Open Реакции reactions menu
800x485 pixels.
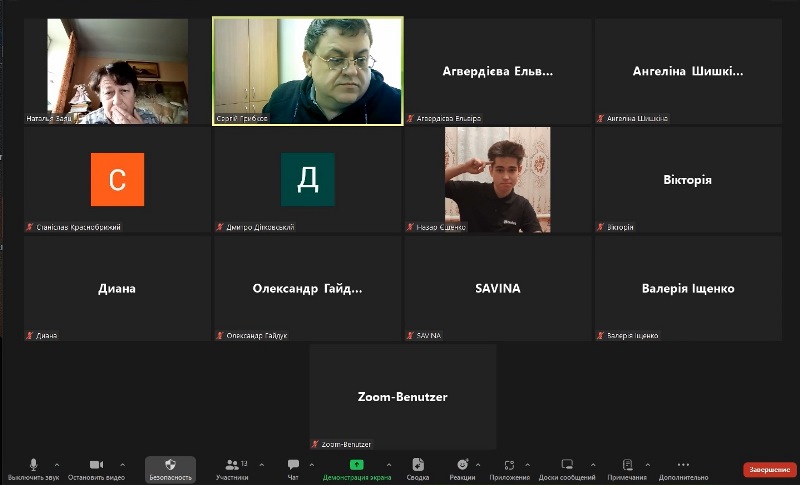(462, 469)
